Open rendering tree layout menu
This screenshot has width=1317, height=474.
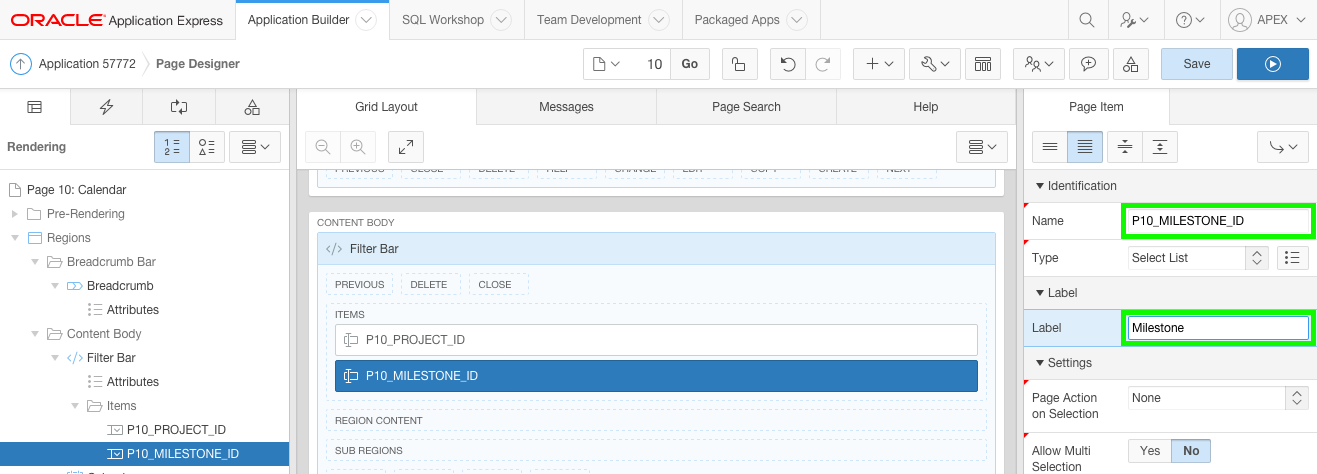pyautogui.click(x=255, y=147)
